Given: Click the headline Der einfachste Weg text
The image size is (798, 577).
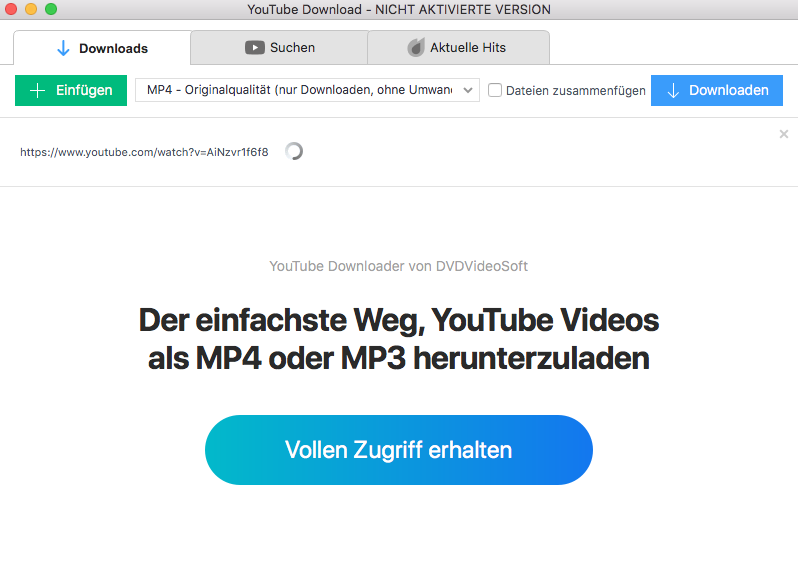Looking at the screenshot, I should click(x=398, y=339).
